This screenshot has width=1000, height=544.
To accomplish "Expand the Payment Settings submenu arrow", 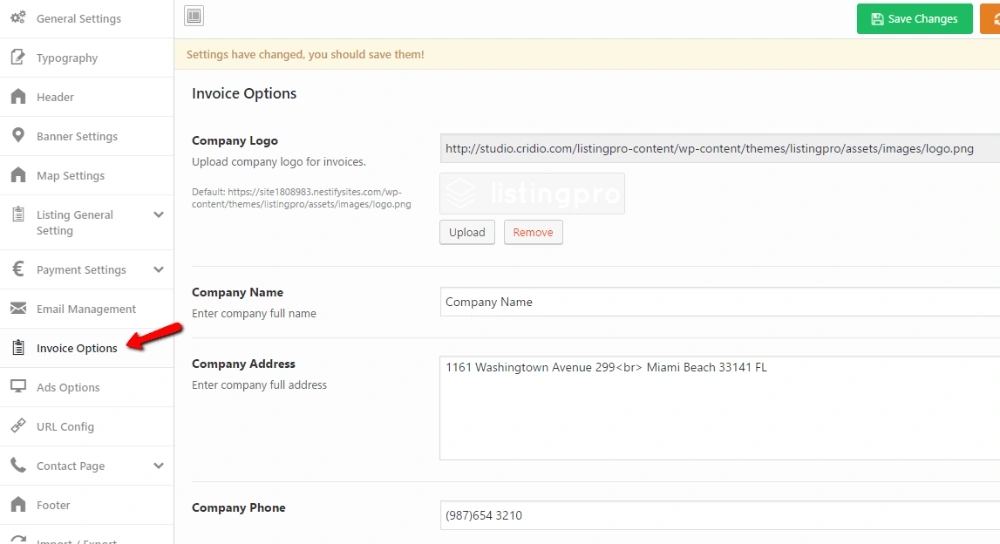I will [158, 270].
